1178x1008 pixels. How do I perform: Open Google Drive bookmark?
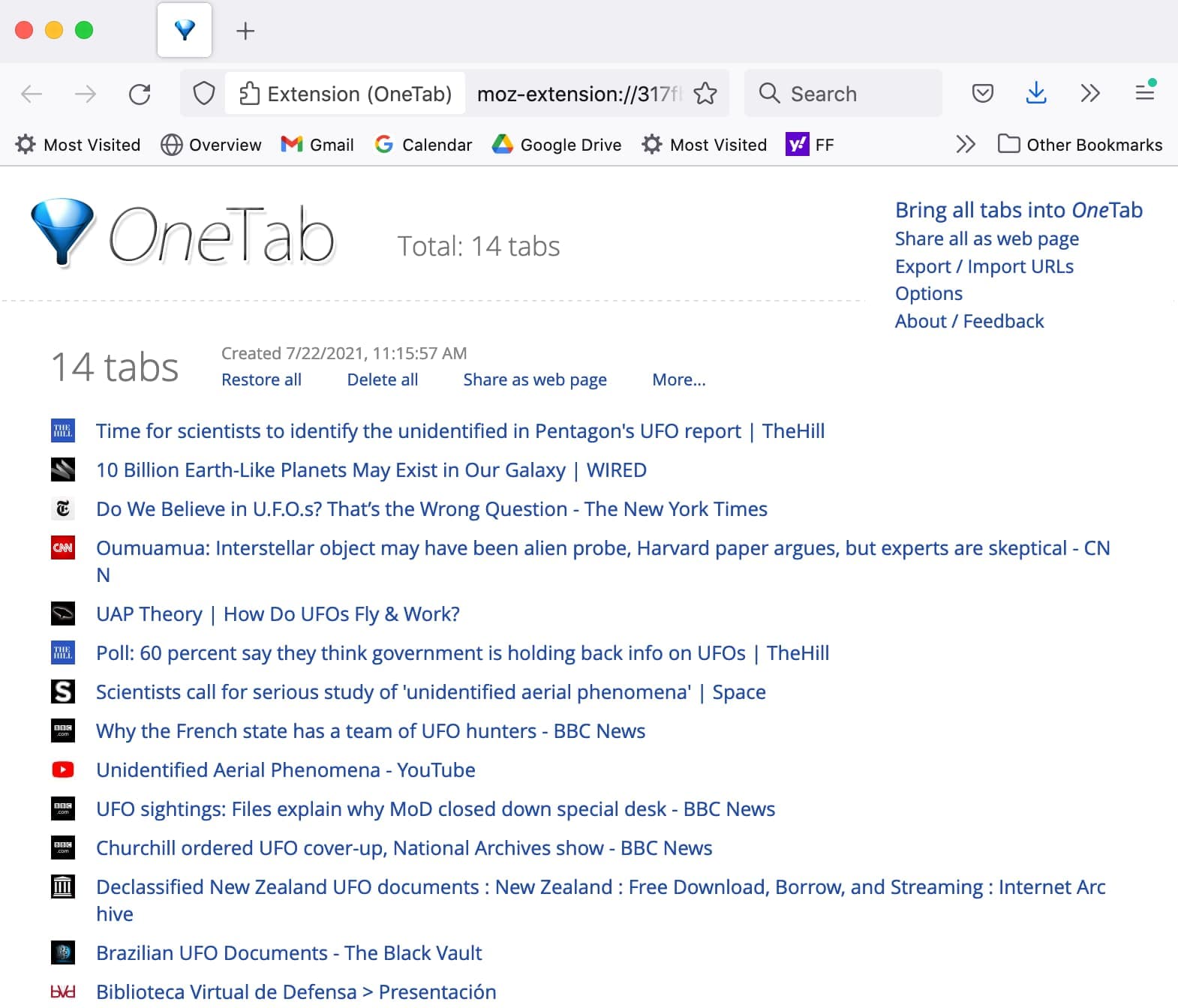pyautogui.click(x=557, y=145)
